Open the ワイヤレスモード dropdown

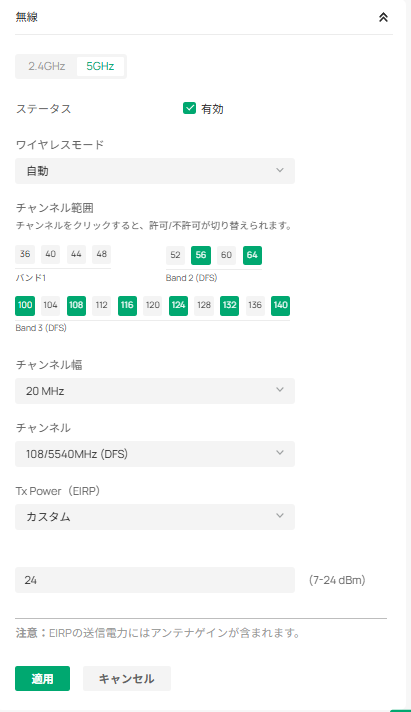(155, 171)
